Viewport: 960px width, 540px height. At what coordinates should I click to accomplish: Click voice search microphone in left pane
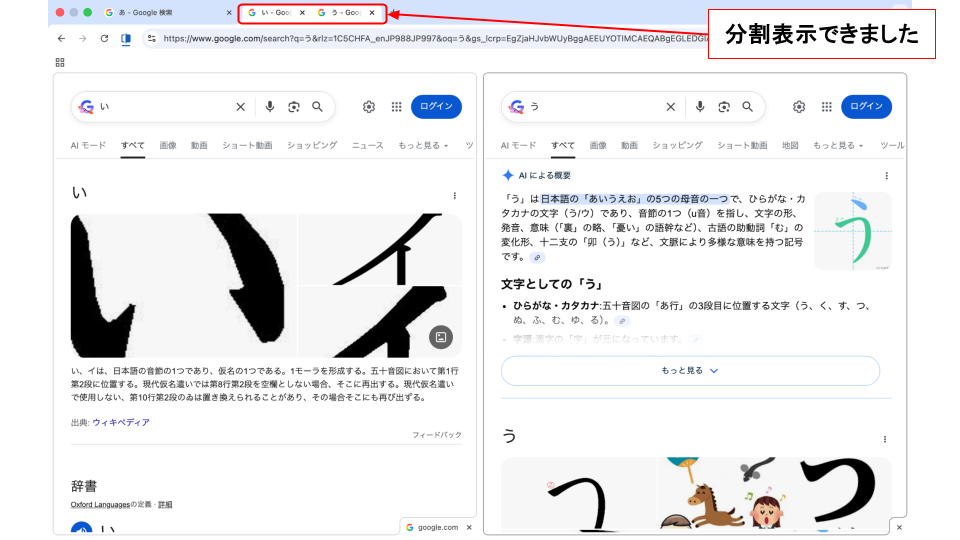pos(269,107)
